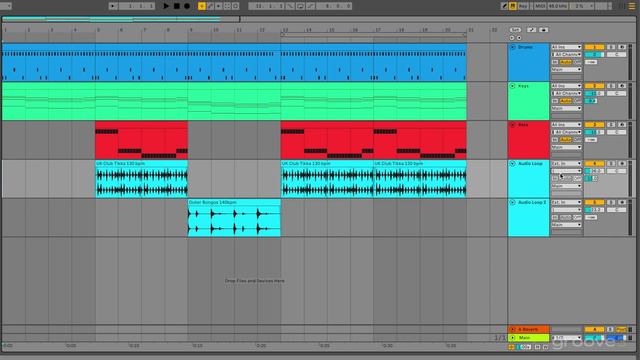Click the Stop button in transport
The height and width of the screenshot is (360, 640).
(x=177, y=6)
